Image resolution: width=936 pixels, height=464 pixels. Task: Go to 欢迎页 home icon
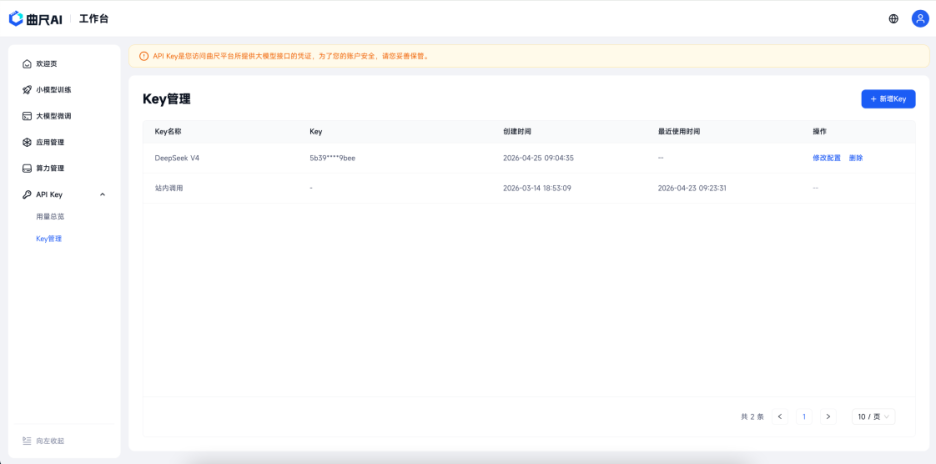tap(27, 64)
